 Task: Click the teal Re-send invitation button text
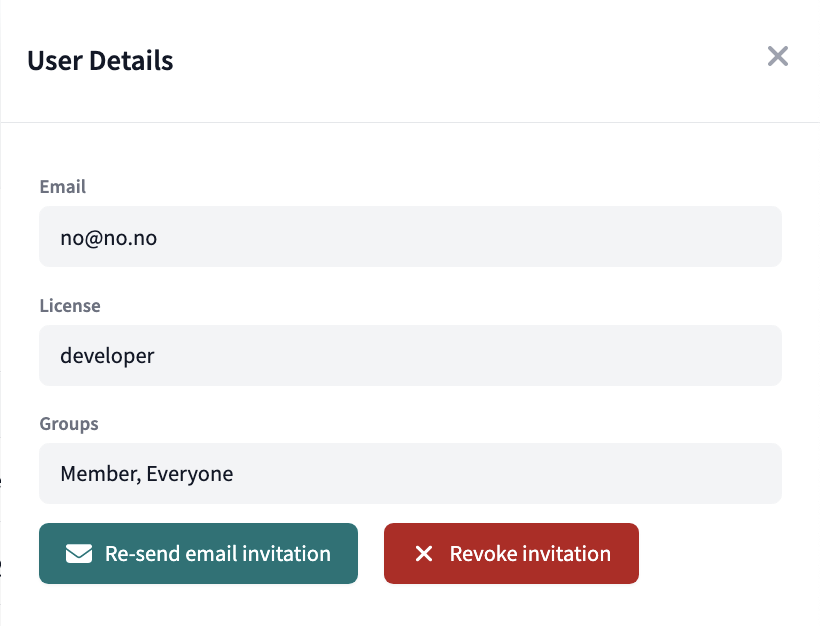(x=216, y=553)
